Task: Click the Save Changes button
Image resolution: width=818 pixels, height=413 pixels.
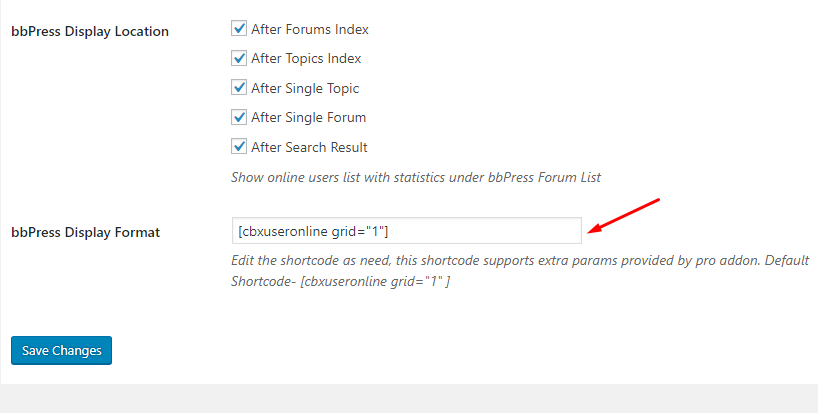Action: tap(62, 350)
